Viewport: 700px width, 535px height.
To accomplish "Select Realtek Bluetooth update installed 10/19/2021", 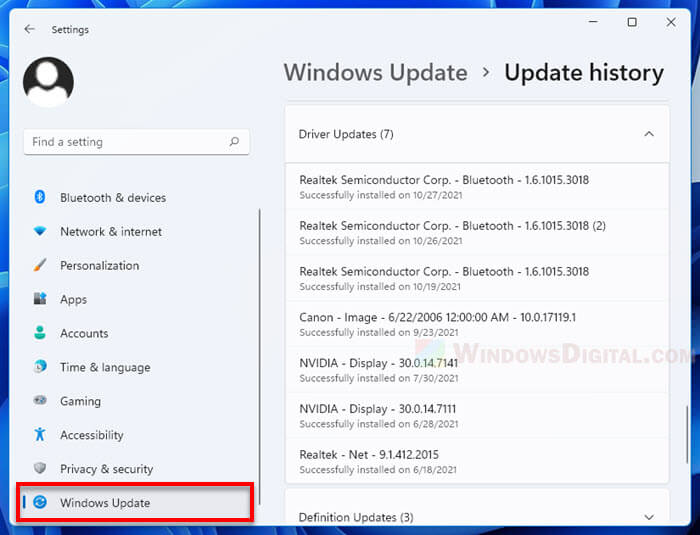I will point(477,278).
